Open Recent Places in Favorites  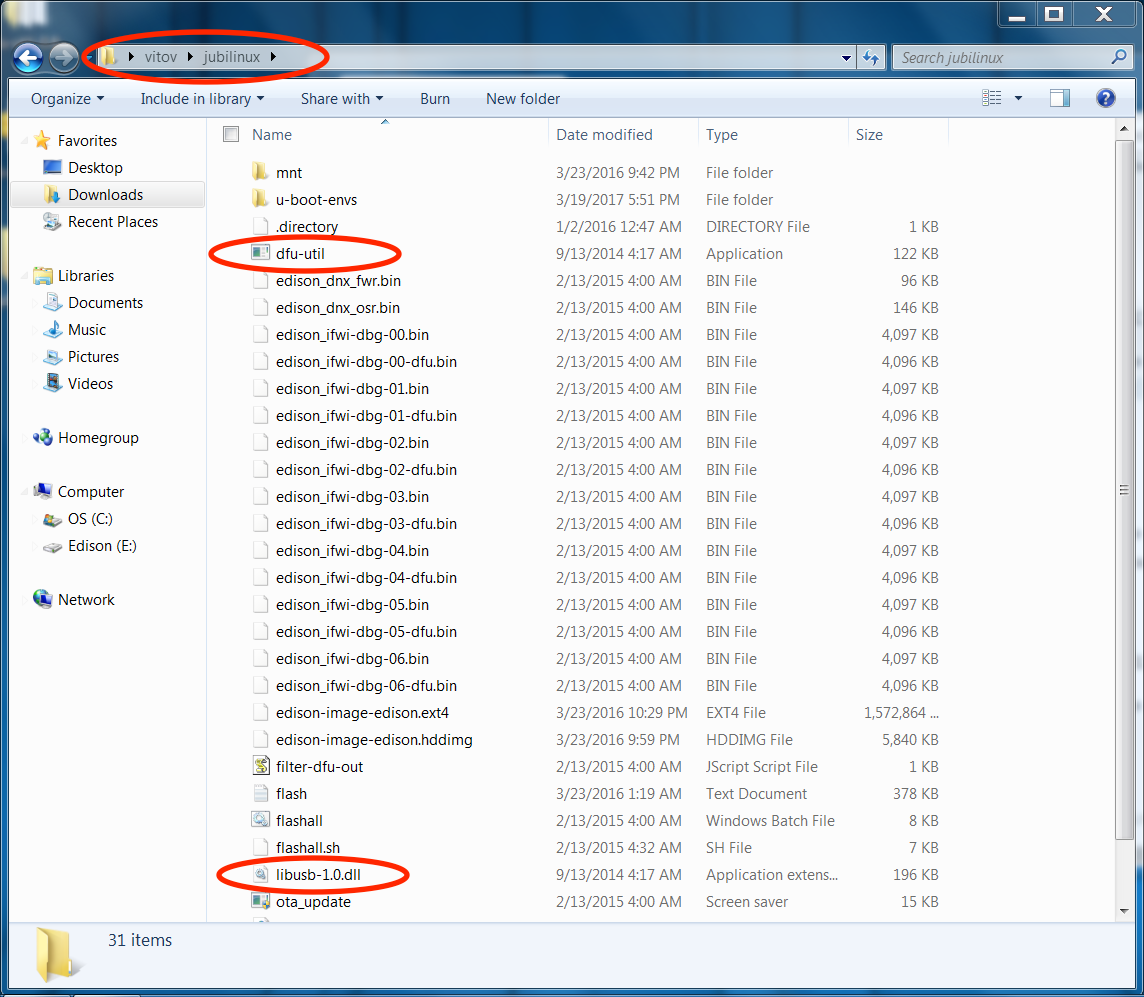tap(112, 222)
